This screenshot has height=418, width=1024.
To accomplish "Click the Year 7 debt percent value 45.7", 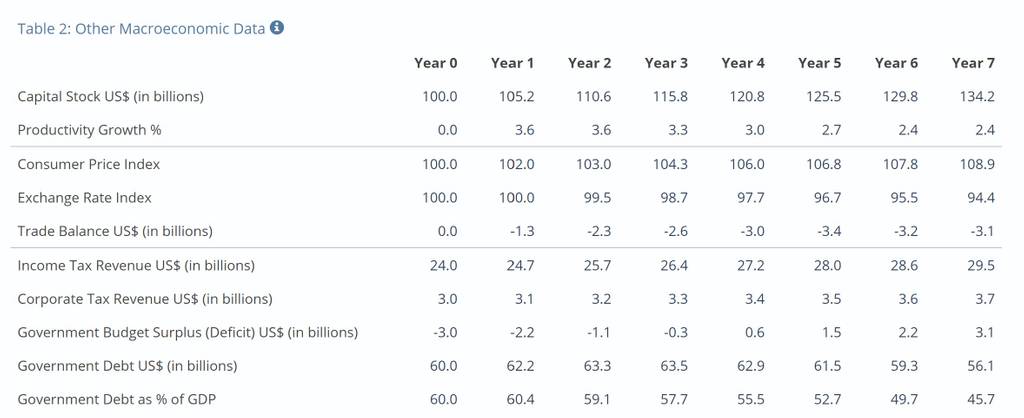I will (981, 399).
